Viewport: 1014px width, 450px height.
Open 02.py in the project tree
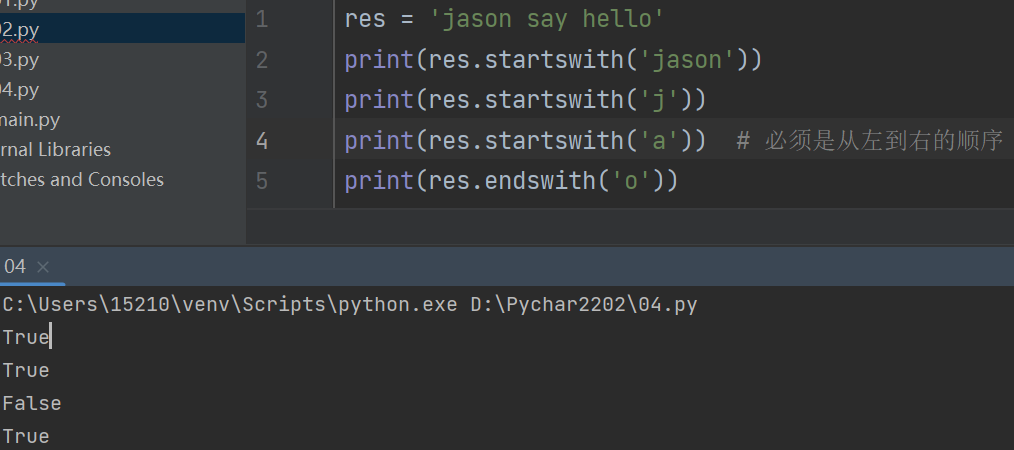pyautogui.click(x=20, y=29)
